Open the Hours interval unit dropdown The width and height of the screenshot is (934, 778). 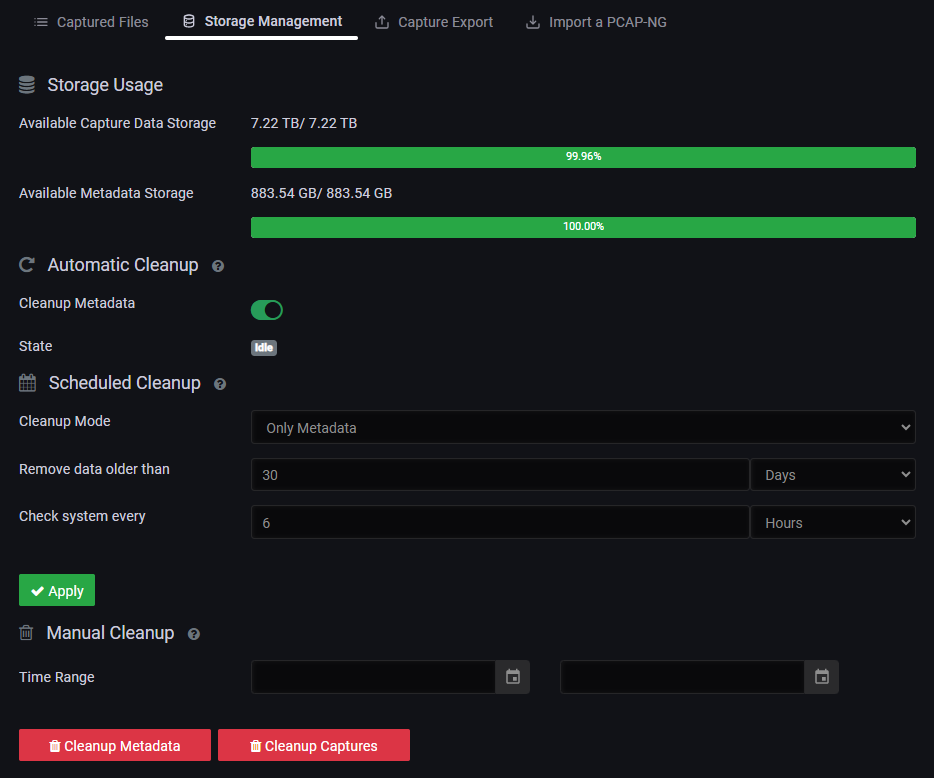832,522
